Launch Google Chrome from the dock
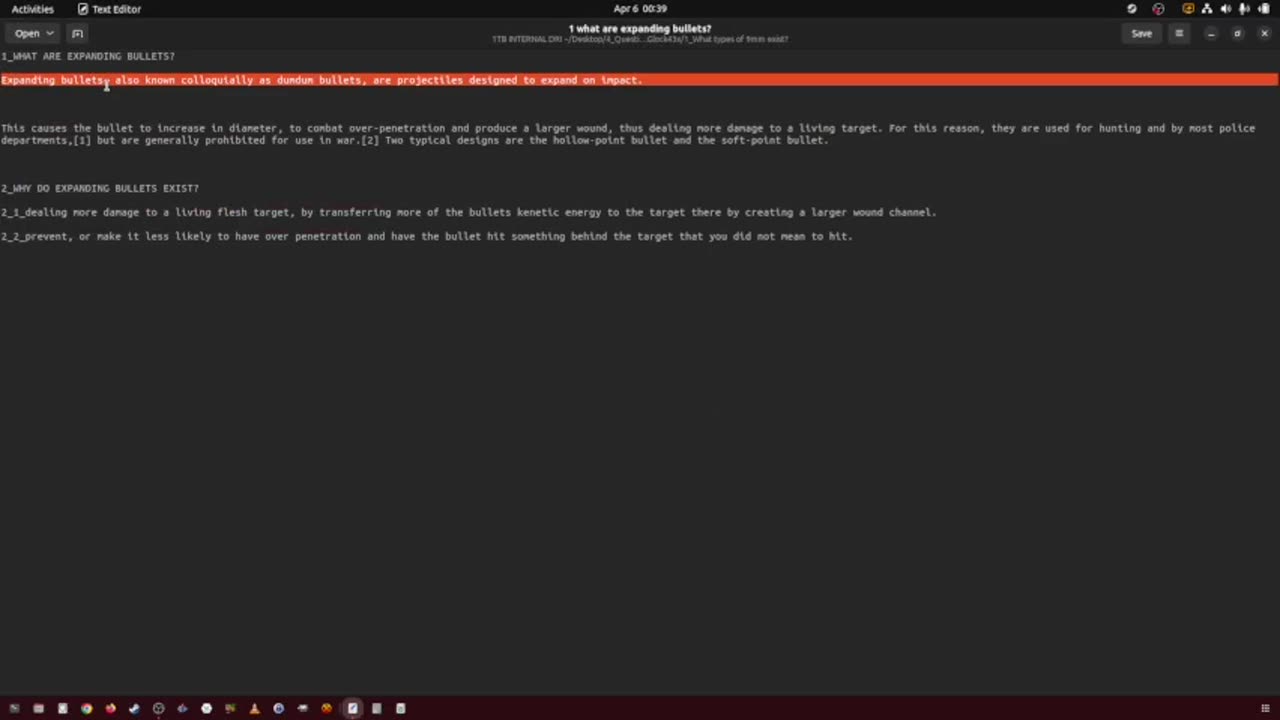The image size is (1280, 720). pyautogui.click(x=86, y=708)
